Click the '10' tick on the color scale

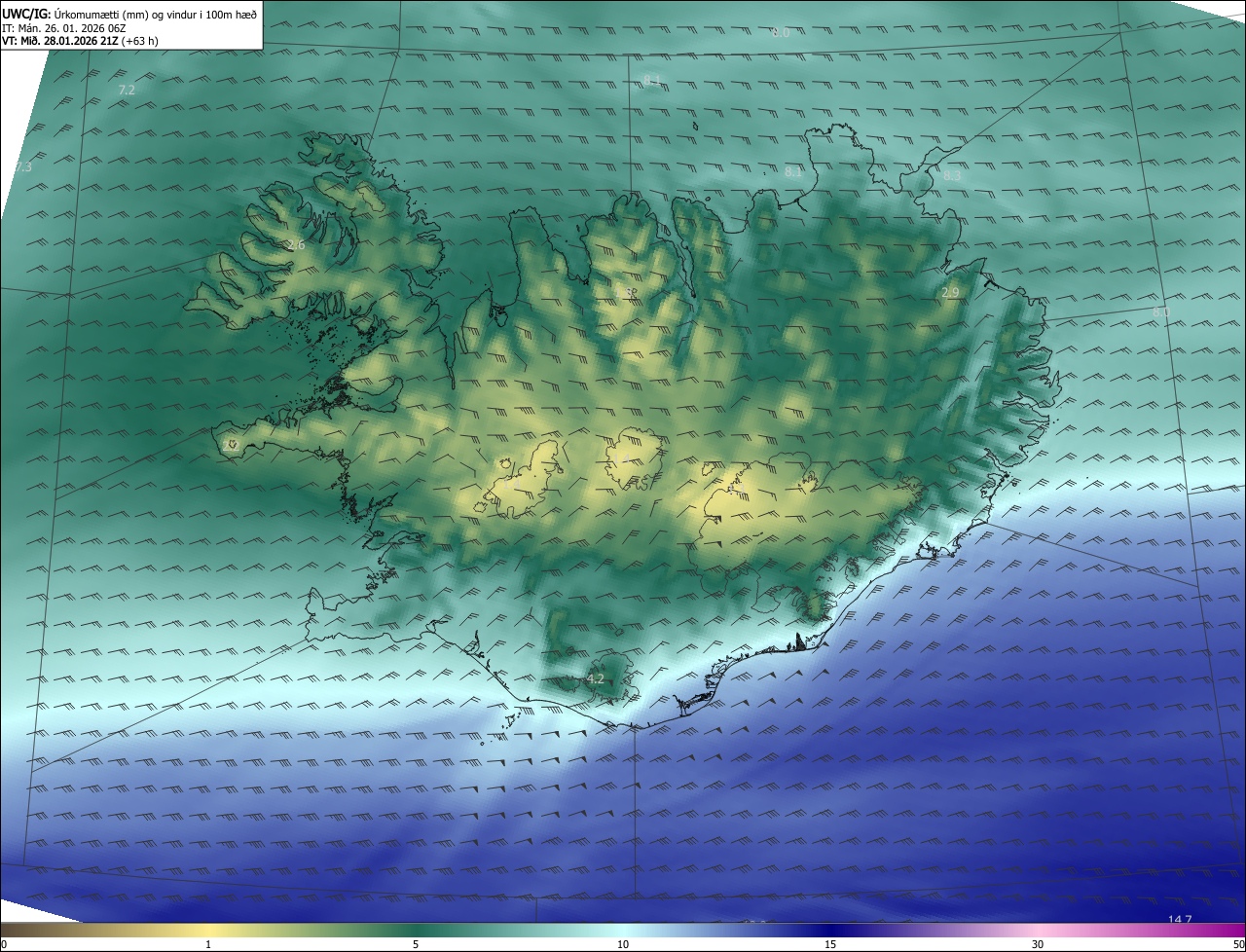pos(623,945)
